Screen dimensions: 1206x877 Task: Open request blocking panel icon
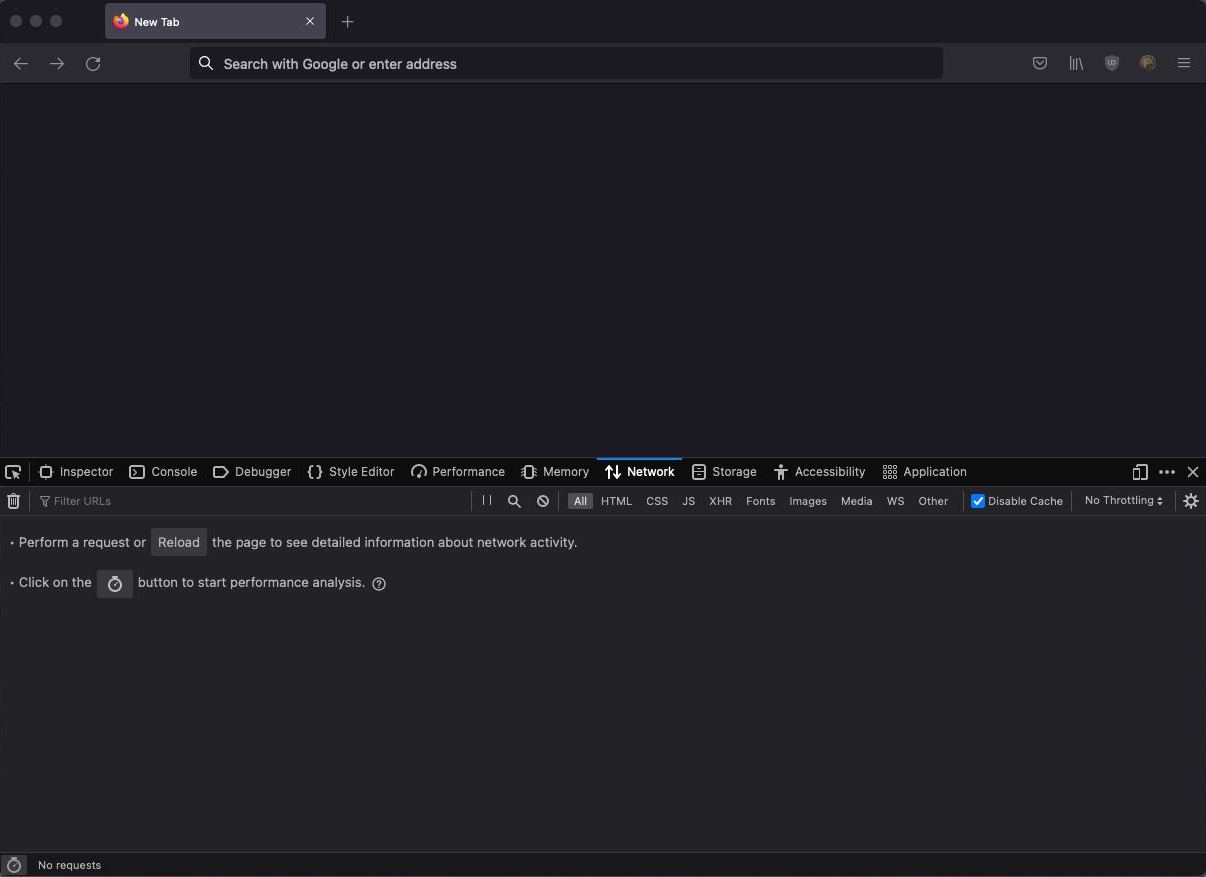[x=543, y=501]
